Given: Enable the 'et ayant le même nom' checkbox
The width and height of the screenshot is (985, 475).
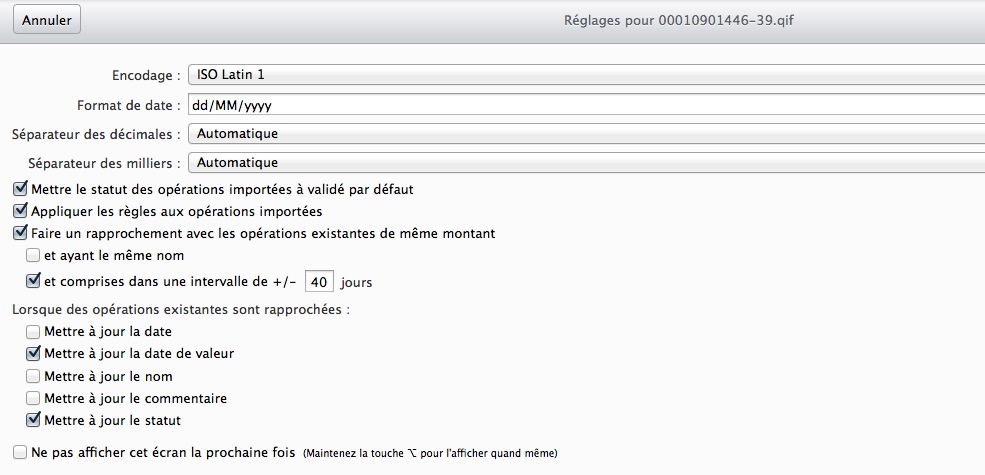Looking at the screenshot, I should point(33,256).
